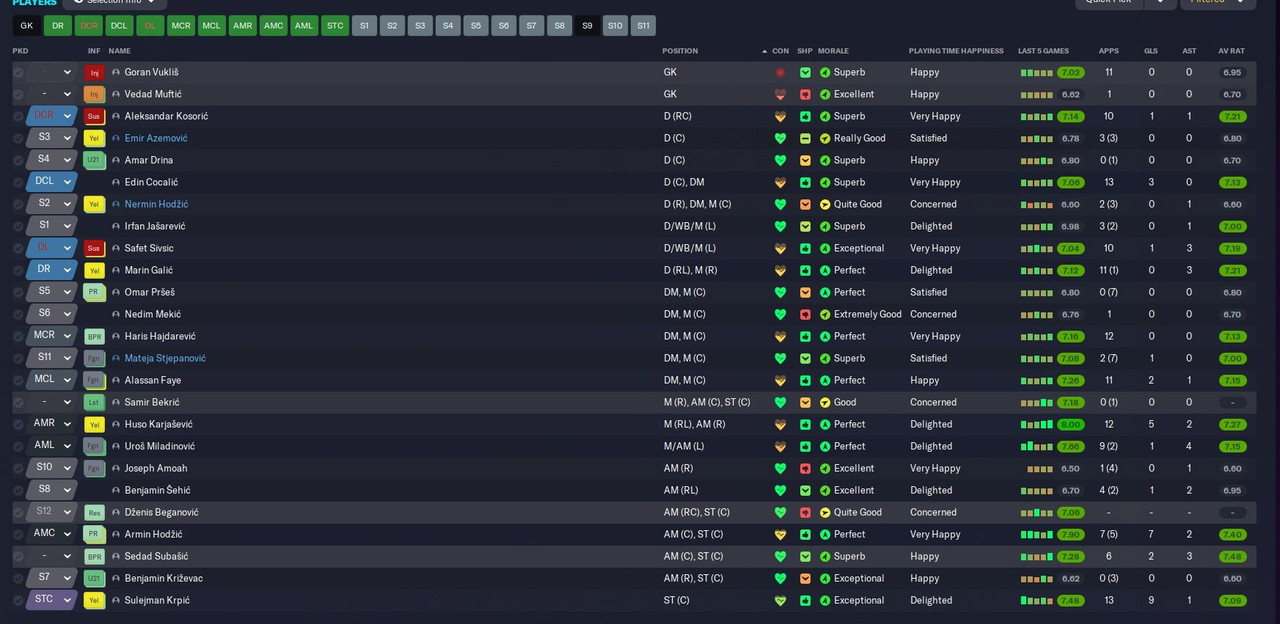1280x624 pixels.
Task: Toggle the lock circle for Goran Vukliš
Action: tap(18, 72)
